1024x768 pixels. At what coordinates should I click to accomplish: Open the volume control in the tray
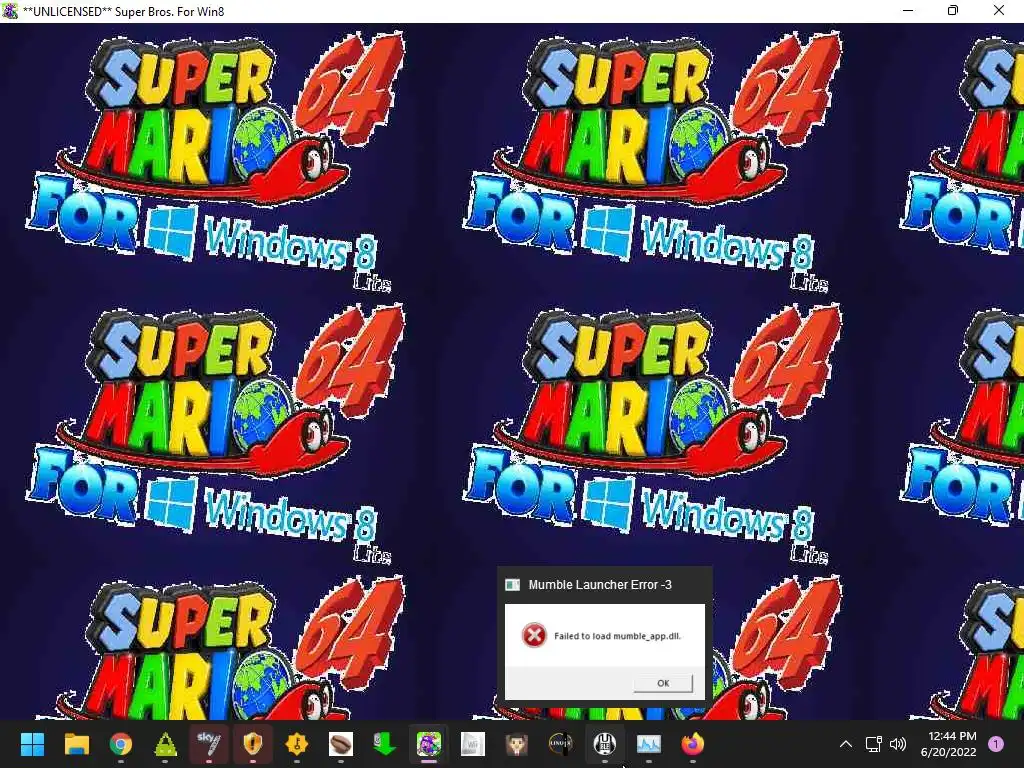tap(898, 744)
